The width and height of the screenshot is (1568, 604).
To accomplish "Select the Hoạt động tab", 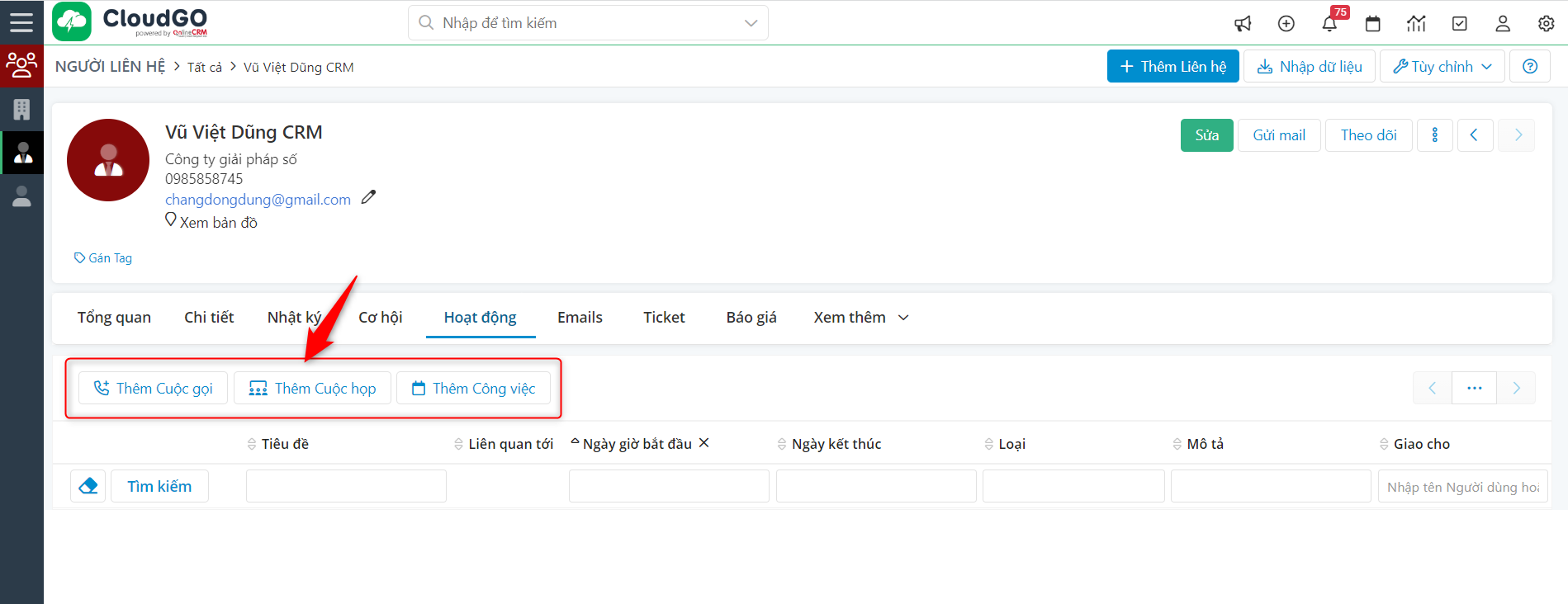I will click(481, 318).
